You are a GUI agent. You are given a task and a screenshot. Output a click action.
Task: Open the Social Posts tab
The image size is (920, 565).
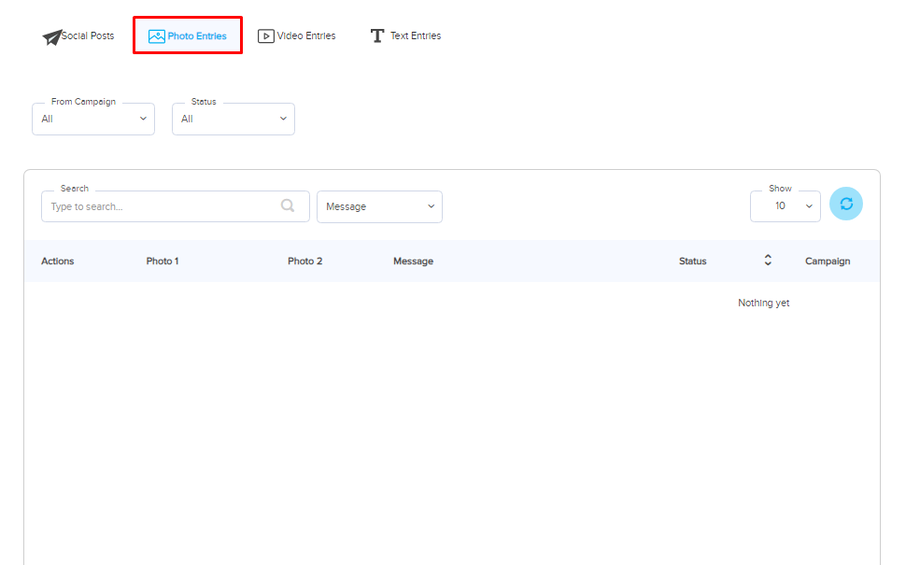(78, 36)
